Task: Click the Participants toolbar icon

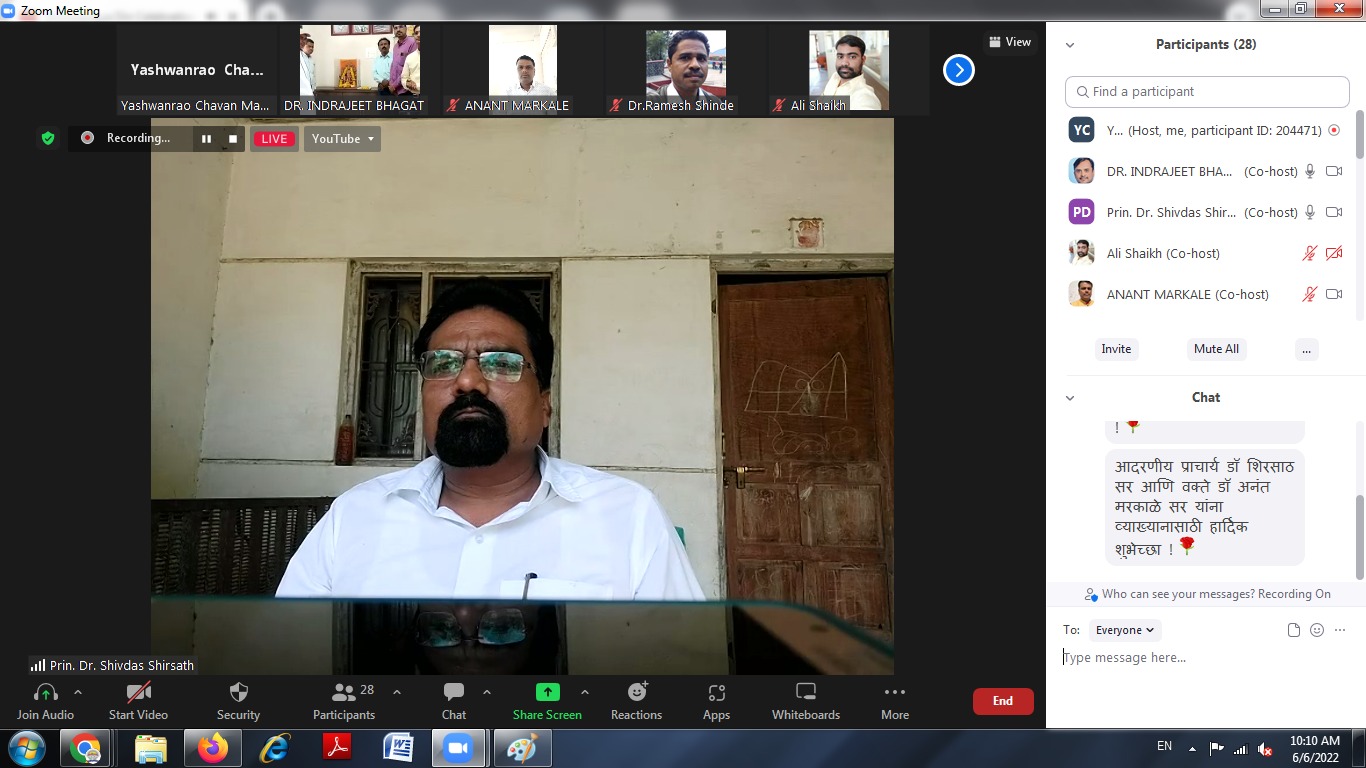Action: pos(344,692)
